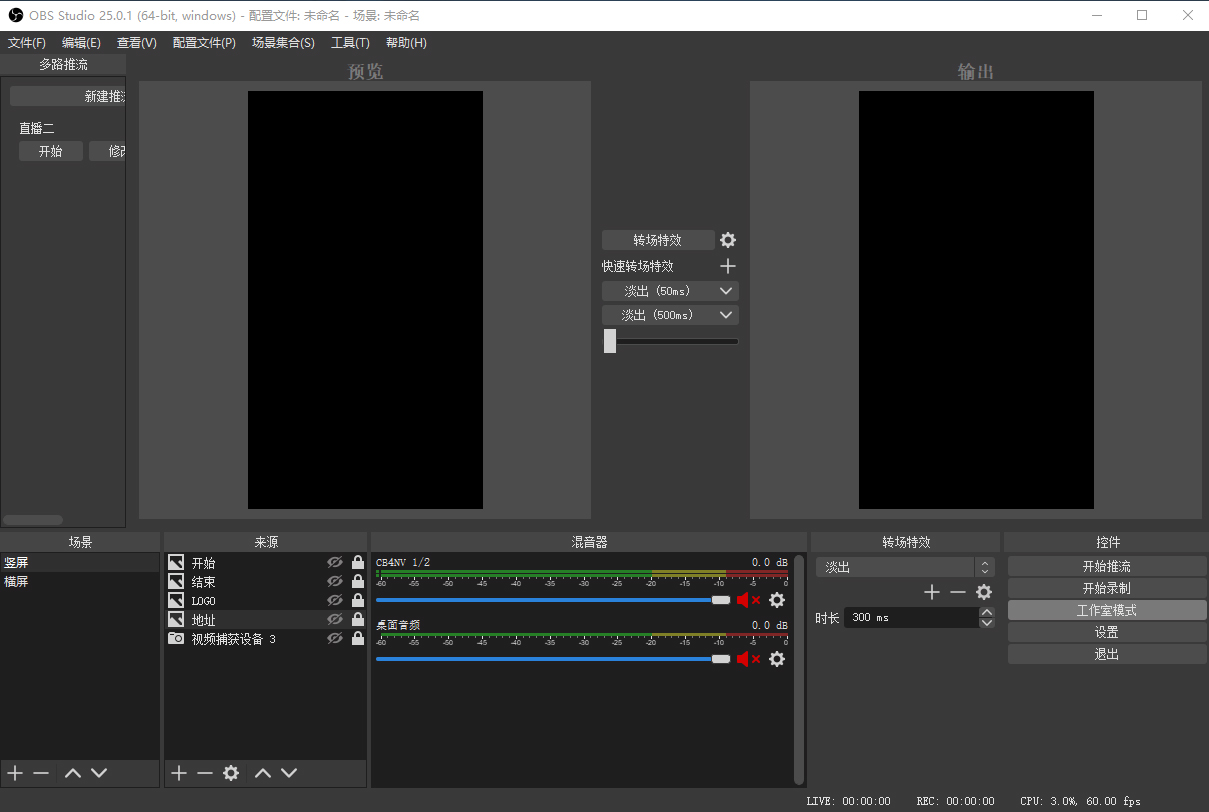Toggle visibility of the 开始 source
The height and width of the screenshot is (812, 1209).
335,563
